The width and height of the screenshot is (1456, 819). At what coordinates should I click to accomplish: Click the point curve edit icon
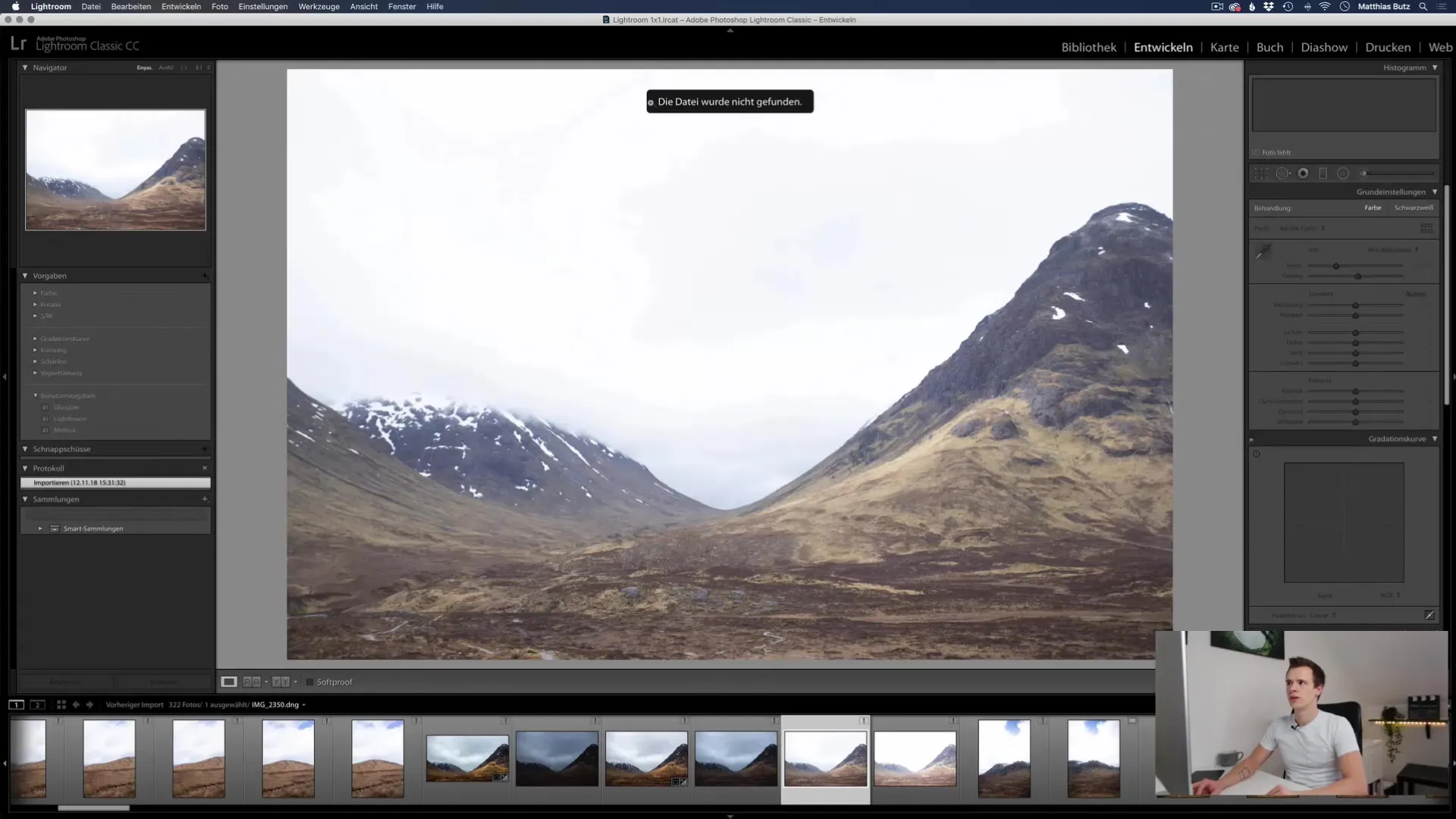(x=1429, y=615)
